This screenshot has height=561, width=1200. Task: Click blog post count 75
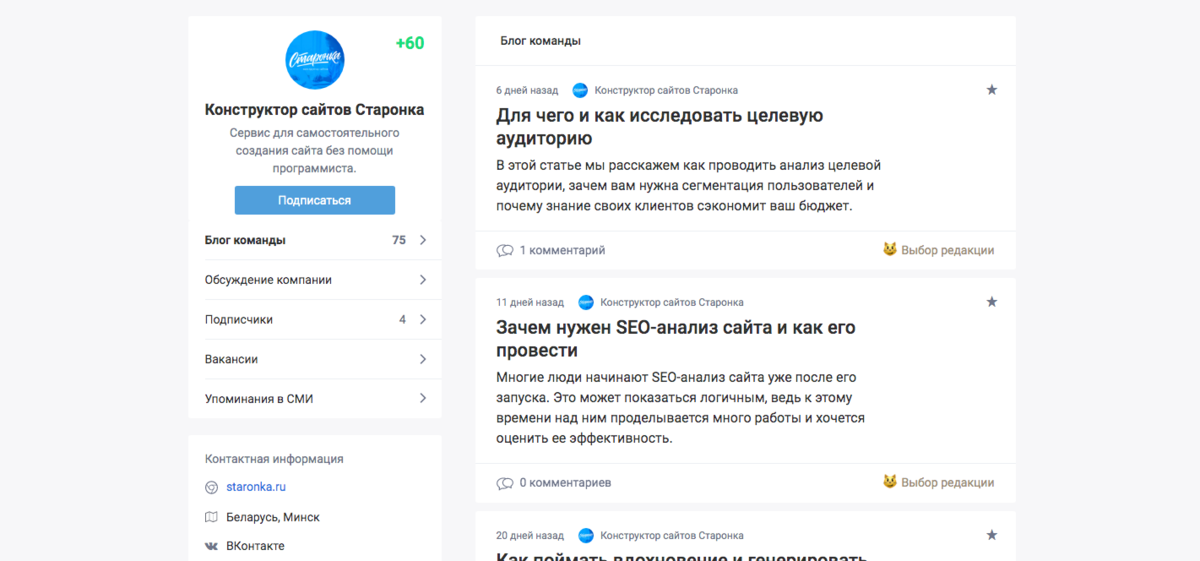point(399,240)
